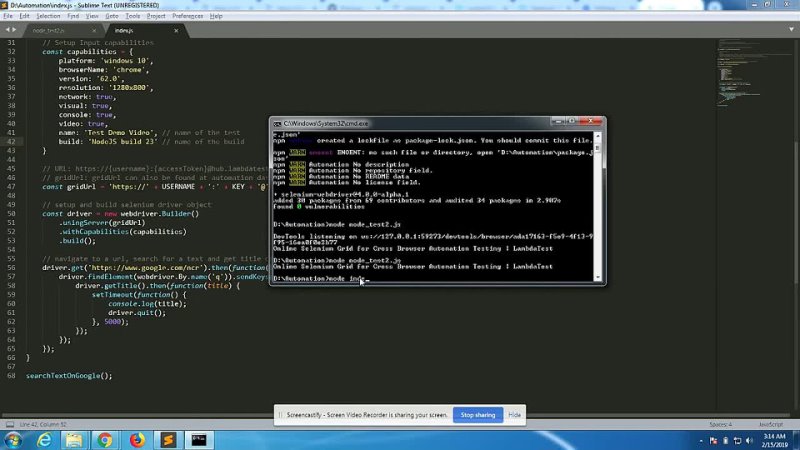Click the cmd scrollbar thumb
This screenshot has height=450, width=800.
(597, 148)
